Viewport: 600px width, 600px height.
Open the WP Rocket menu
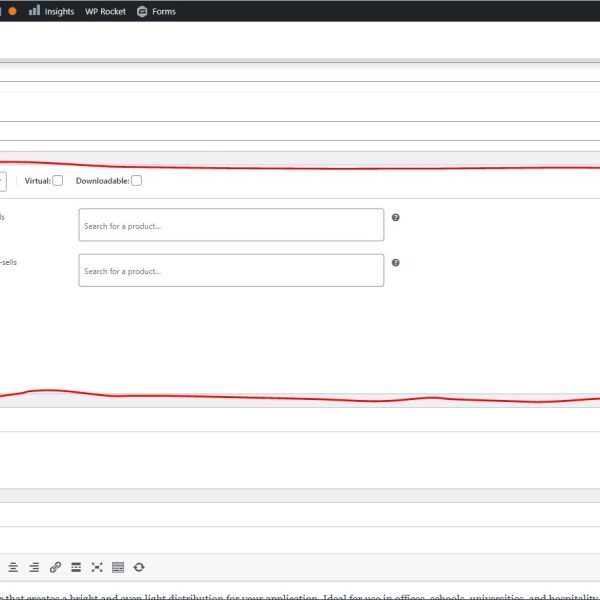[105, 11]
